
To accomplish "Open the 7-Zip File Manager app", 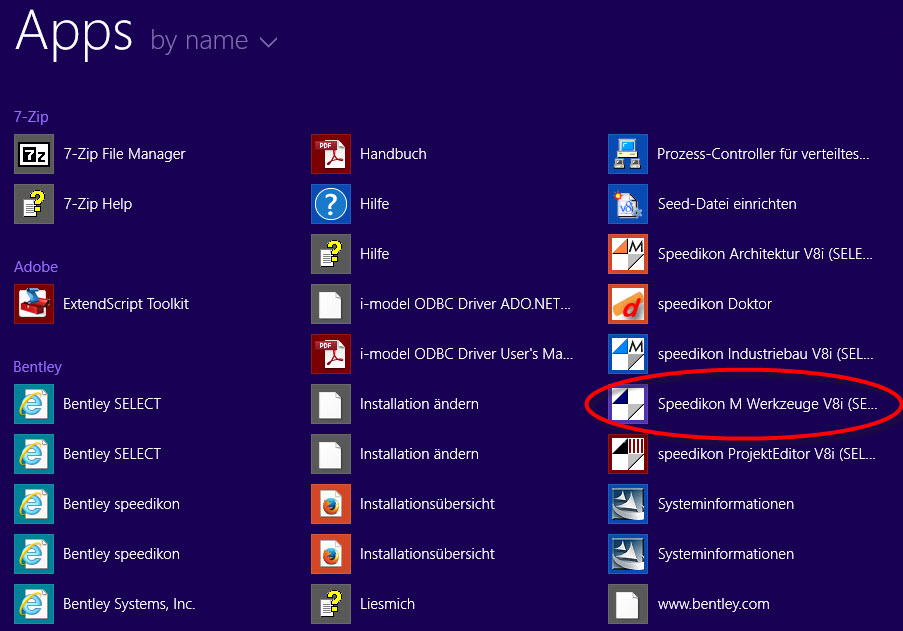I will 100,154.
